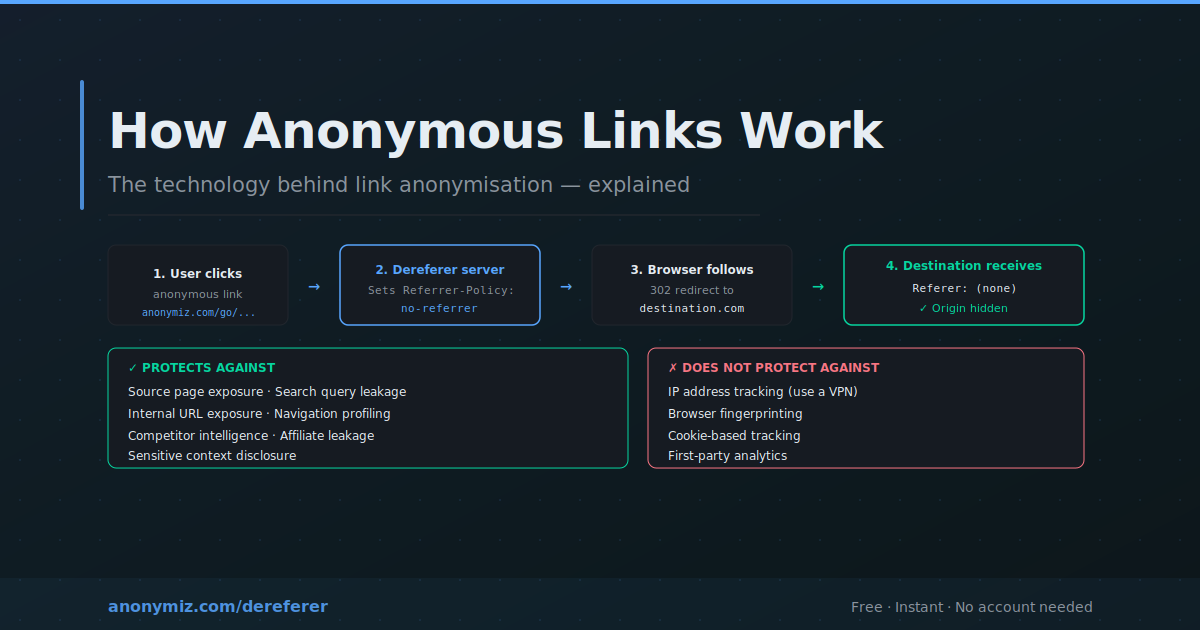This screenshot has height=630, width=1200.
Task: Click the subtitle about link anonymisation technology
Action: [x=399, y=185]
